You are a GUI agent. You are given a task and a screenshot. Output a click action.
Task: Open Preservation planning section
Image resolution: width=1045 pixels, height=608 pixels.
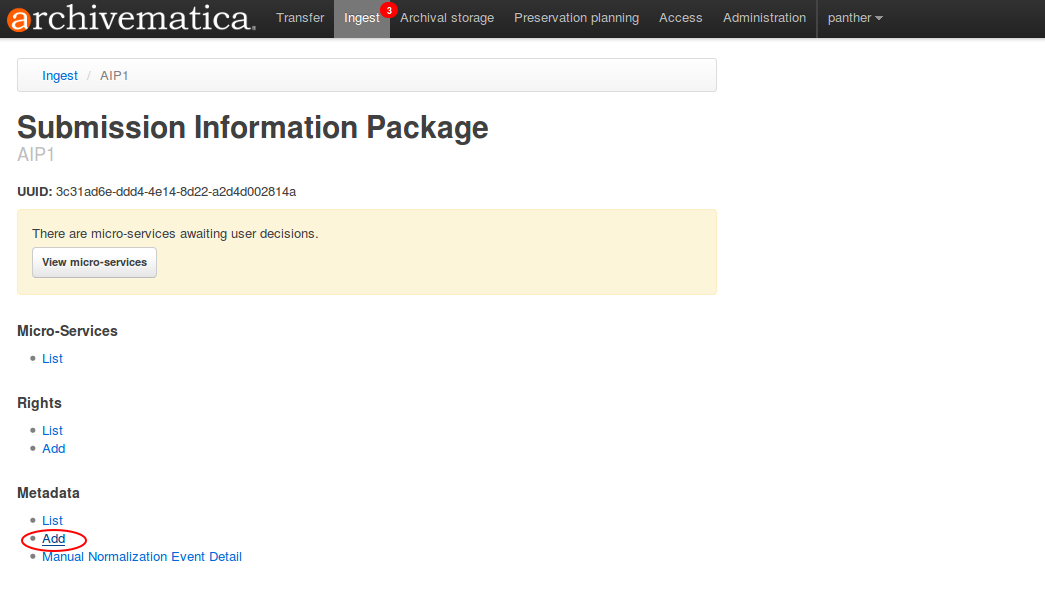click(x=576, y=18)
